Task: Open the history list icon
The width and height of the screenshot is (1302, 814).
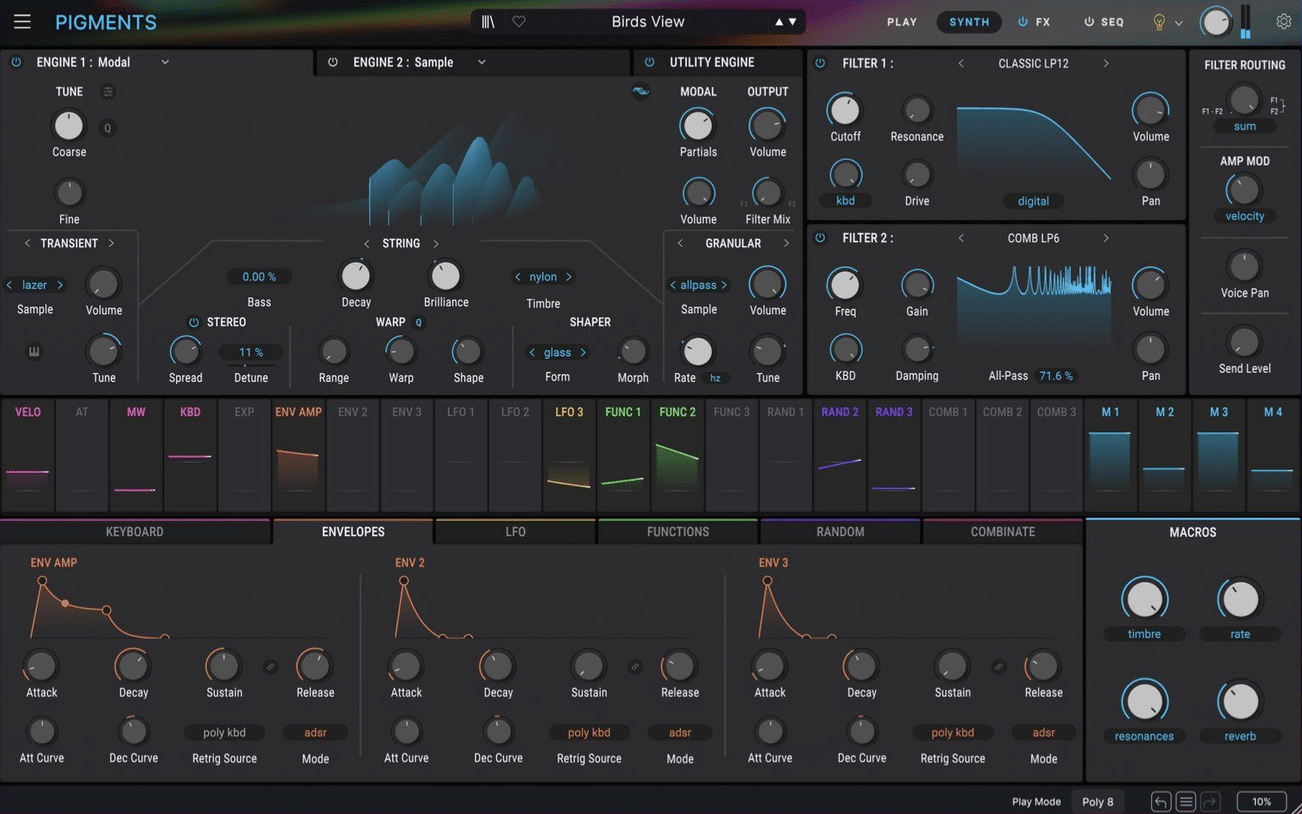Action: click(1186, 801)
